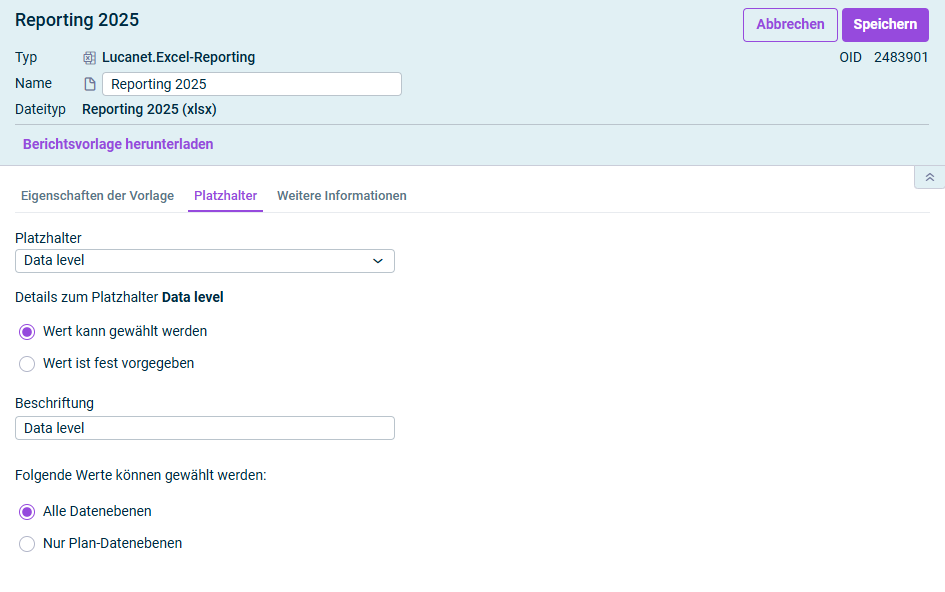The width and height of the screenshot is (945, 592).
Task: Click 'Berichtsvorlage herunterladen' link
Action: pos(118,144)
